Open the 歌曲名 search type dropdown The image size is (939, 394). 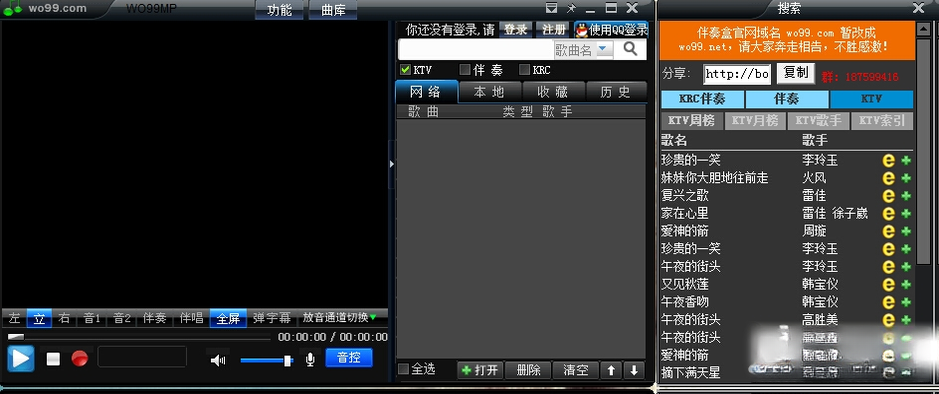click(605, 50)
